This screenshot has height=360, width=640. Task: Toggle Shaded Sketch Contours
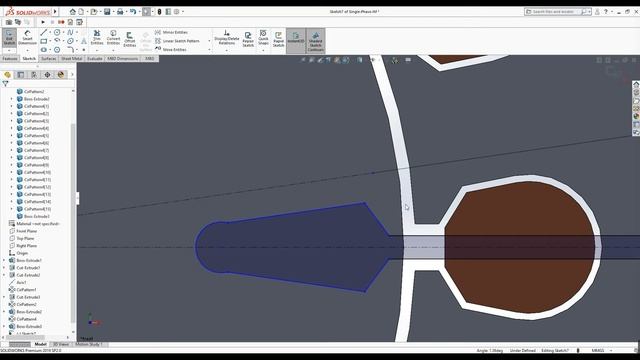tap(316, 40)
